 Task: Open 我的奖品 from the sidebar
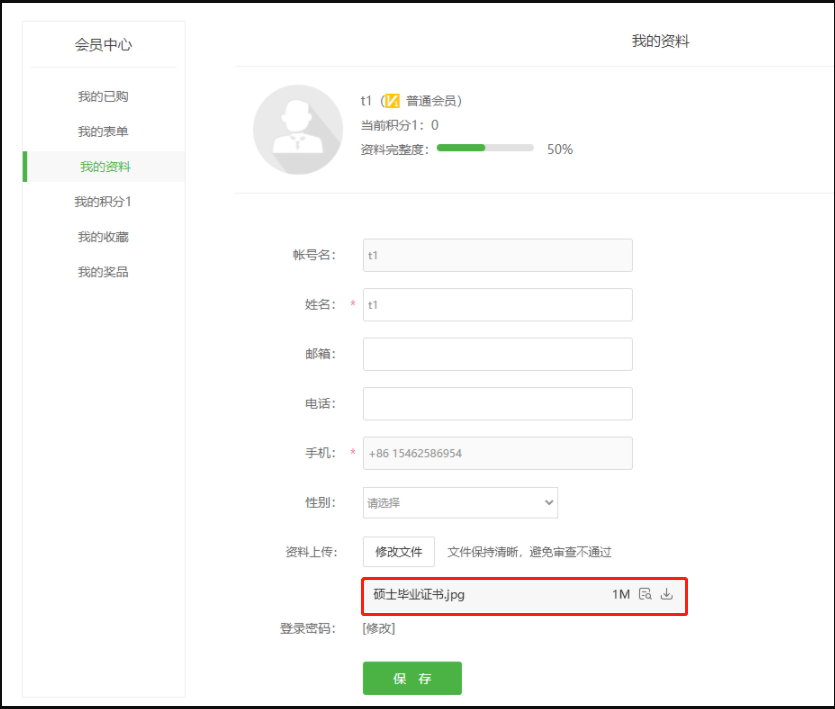pos(103,272)
